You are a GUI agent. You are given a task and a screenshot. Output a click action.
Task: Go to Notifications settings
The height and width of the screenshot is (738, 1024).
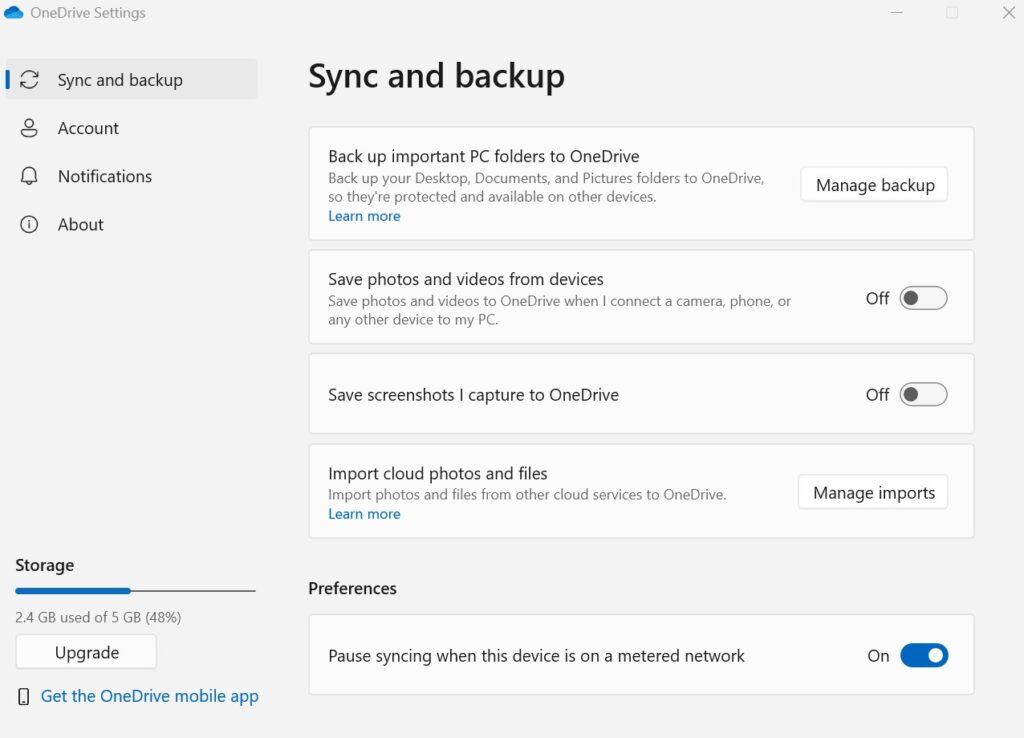coord(131,176)
